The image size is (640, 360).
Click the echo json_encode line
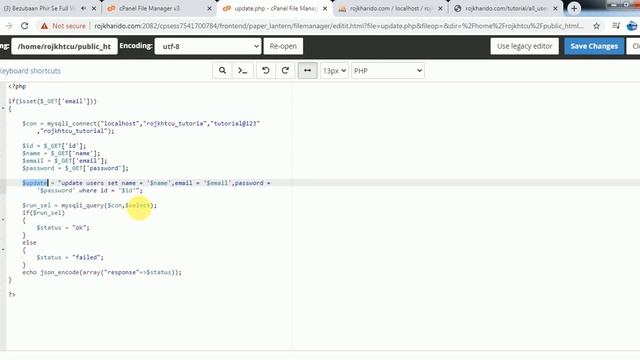(102, 272)
